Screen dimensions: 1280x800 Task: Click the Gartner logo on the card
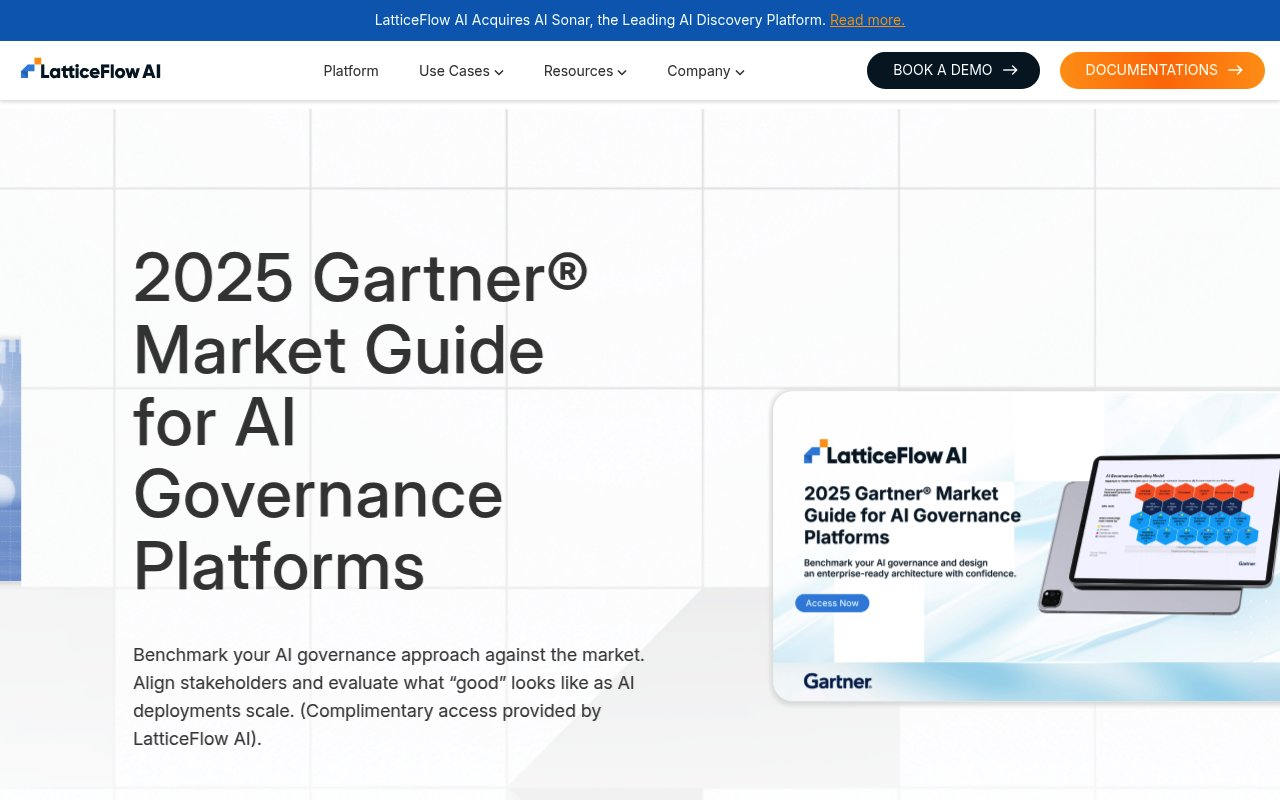pyautogui.click(x=838, y=681)
